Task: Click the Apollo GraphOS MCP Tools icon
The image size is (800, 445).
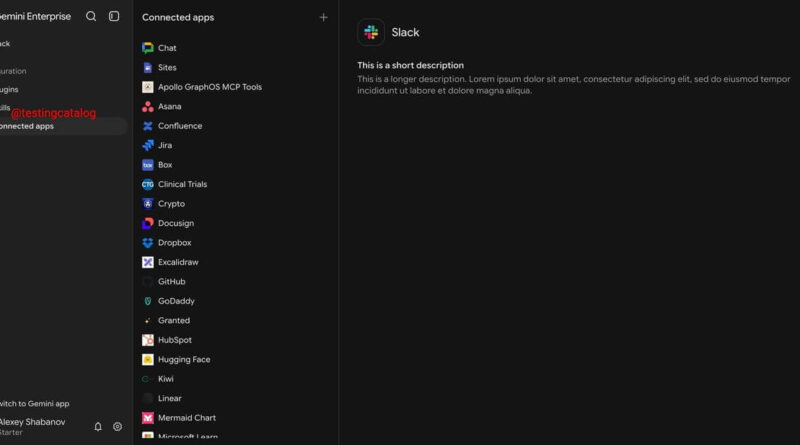Action: pos(147,87)
